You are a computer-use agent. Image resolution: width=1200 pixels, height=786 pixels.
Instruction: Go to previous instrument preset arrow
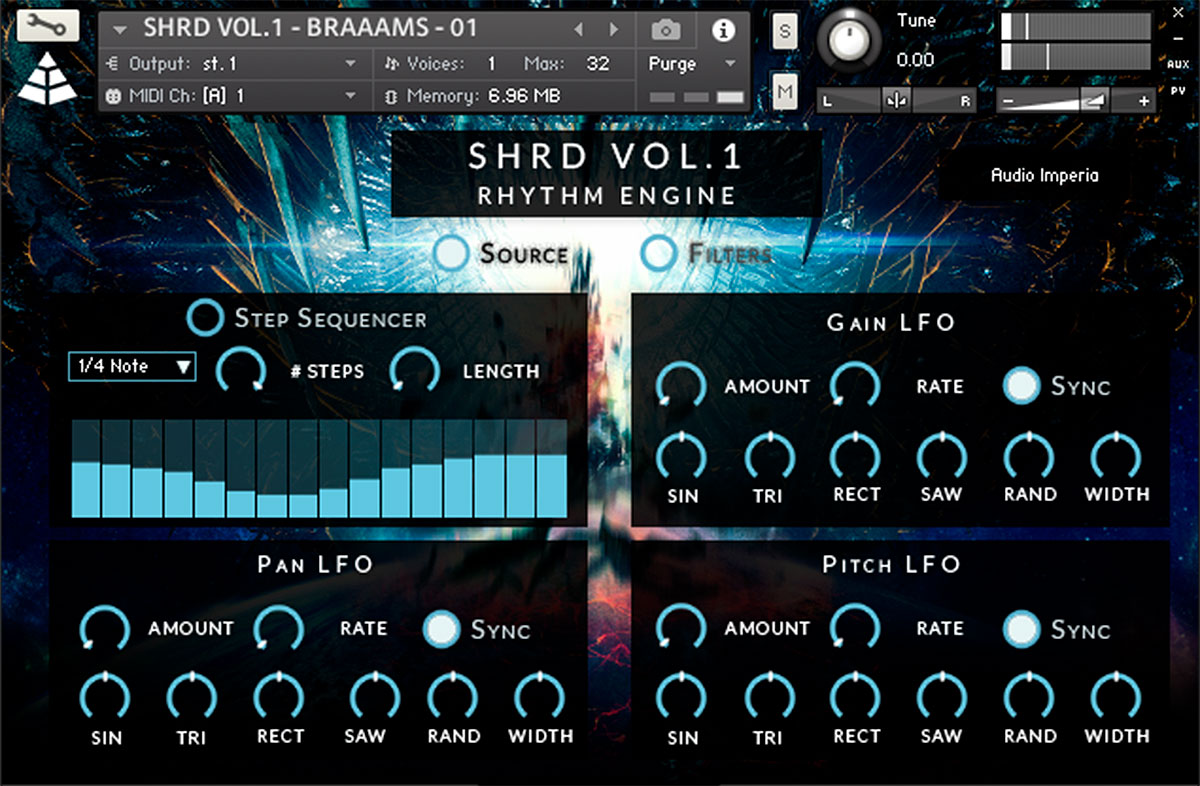[578, 30]
